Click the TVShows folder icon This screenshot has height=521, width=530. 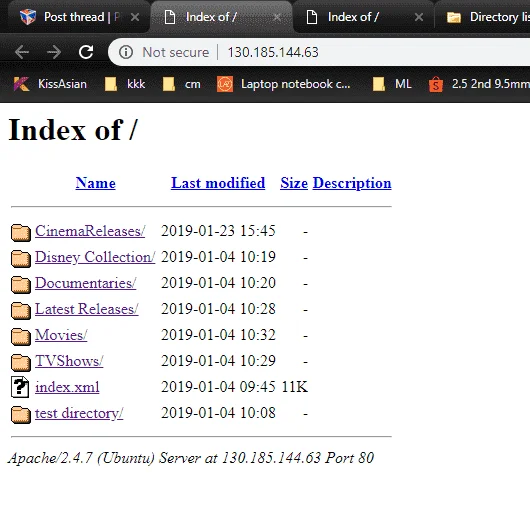tap(21, 363)
